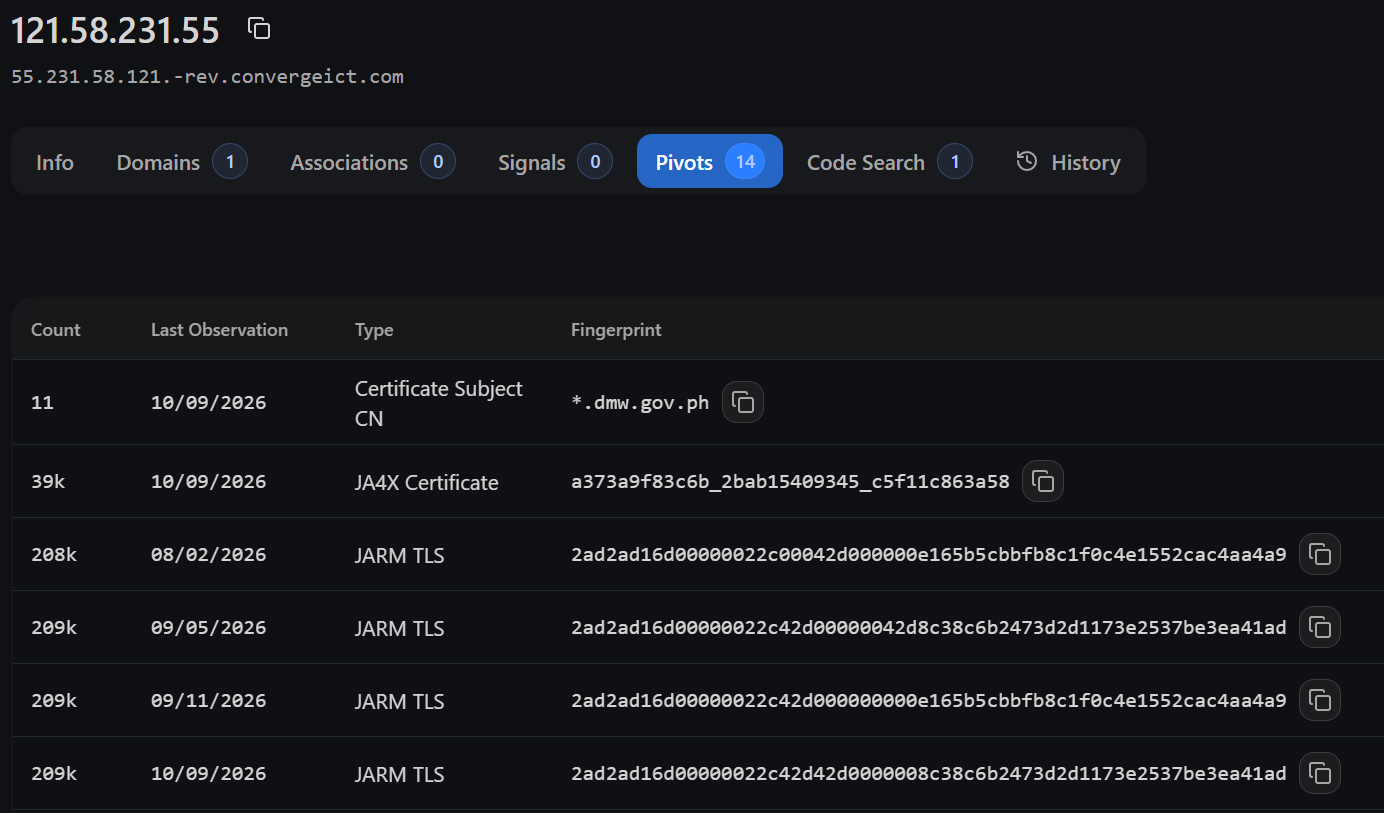Sort by the Count column header
Image resolution: width=1384 pixels, height=813 pixels.
(56, 330)
